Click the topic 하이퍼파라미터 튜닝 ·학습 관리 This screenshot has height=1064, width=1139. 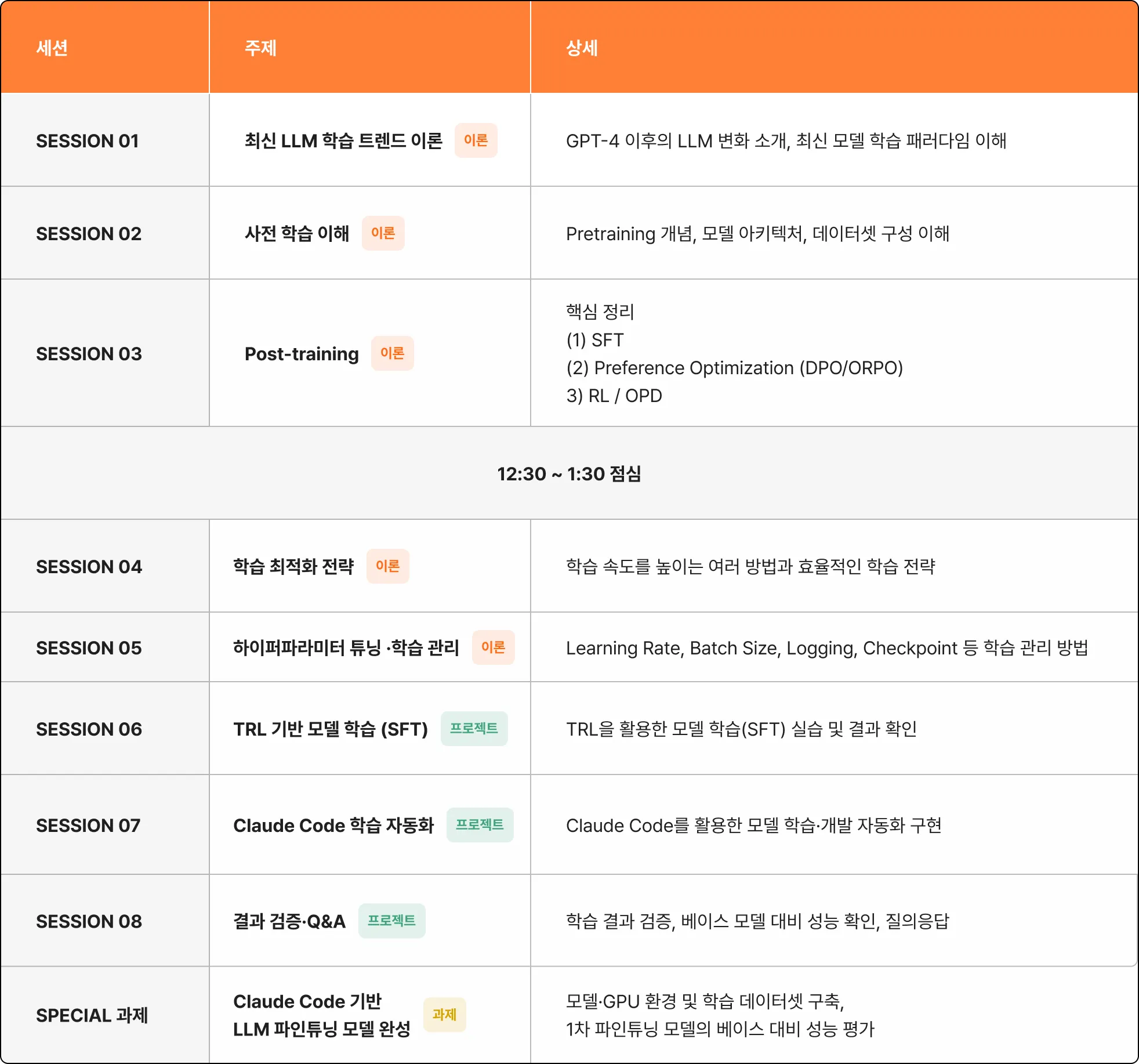pos(346,648)
